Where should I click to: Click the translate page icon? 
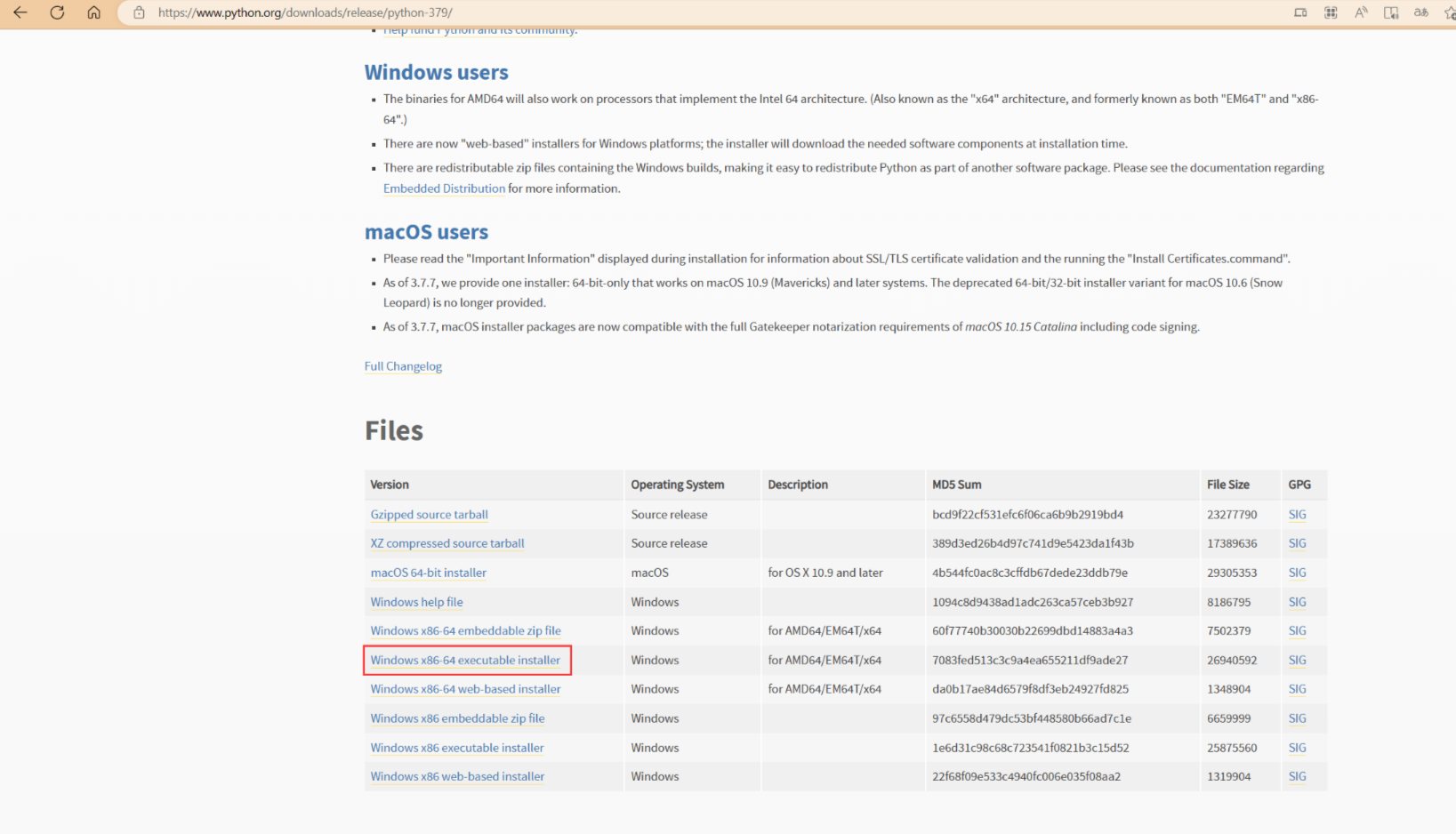click(x=1420, y=12)
